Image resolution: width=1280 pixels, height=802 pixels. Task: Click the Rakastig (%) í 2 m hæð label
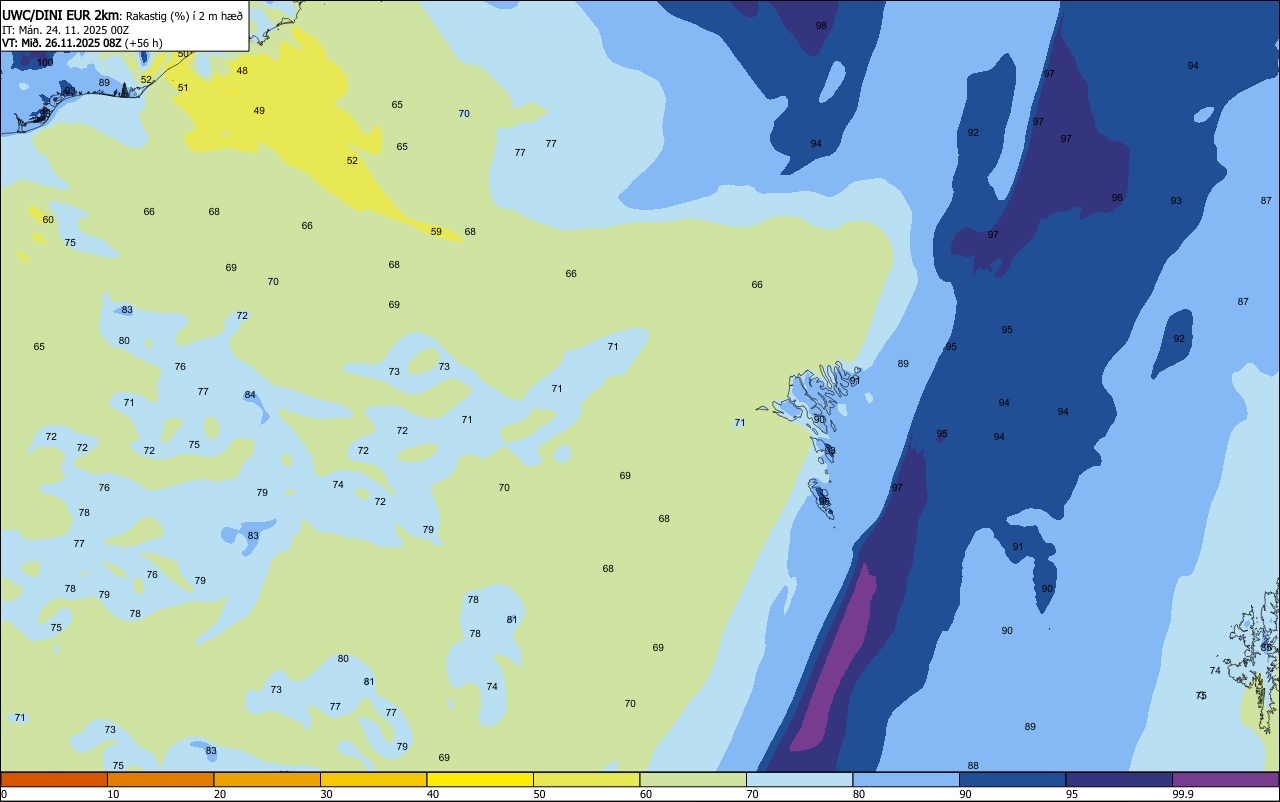[184, 15]
